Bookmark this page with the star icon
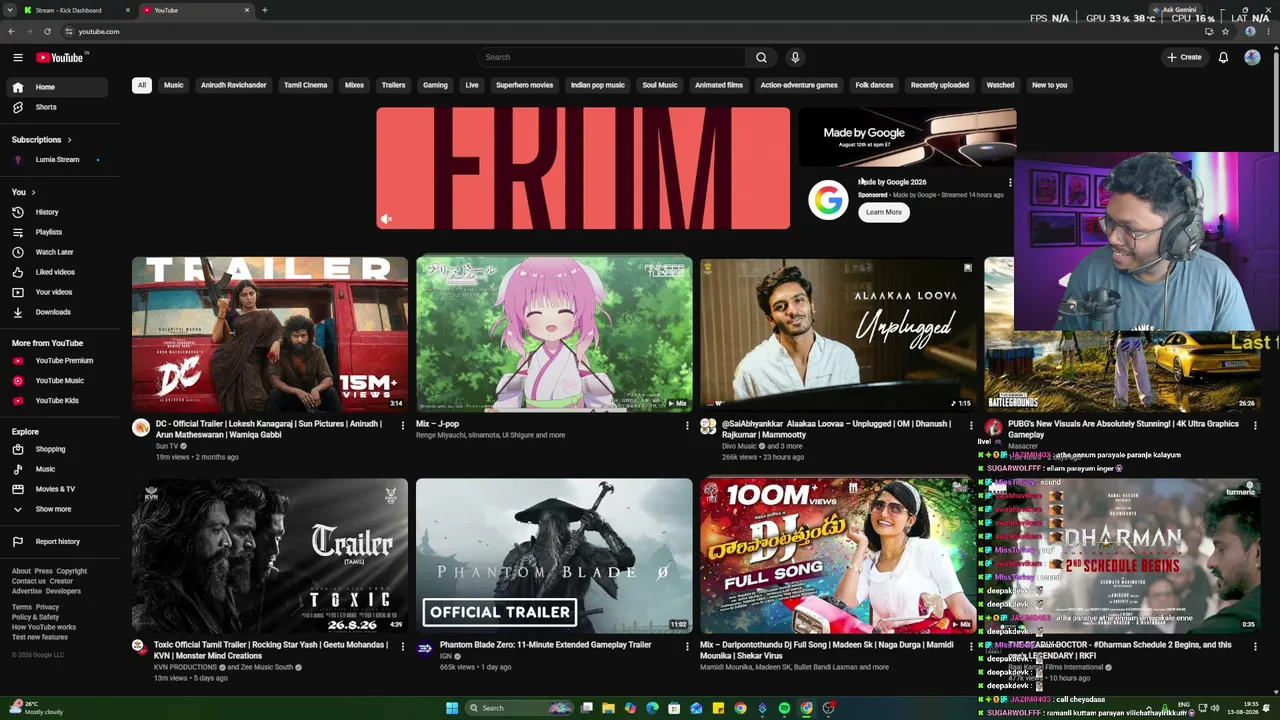 [1225, 31]
